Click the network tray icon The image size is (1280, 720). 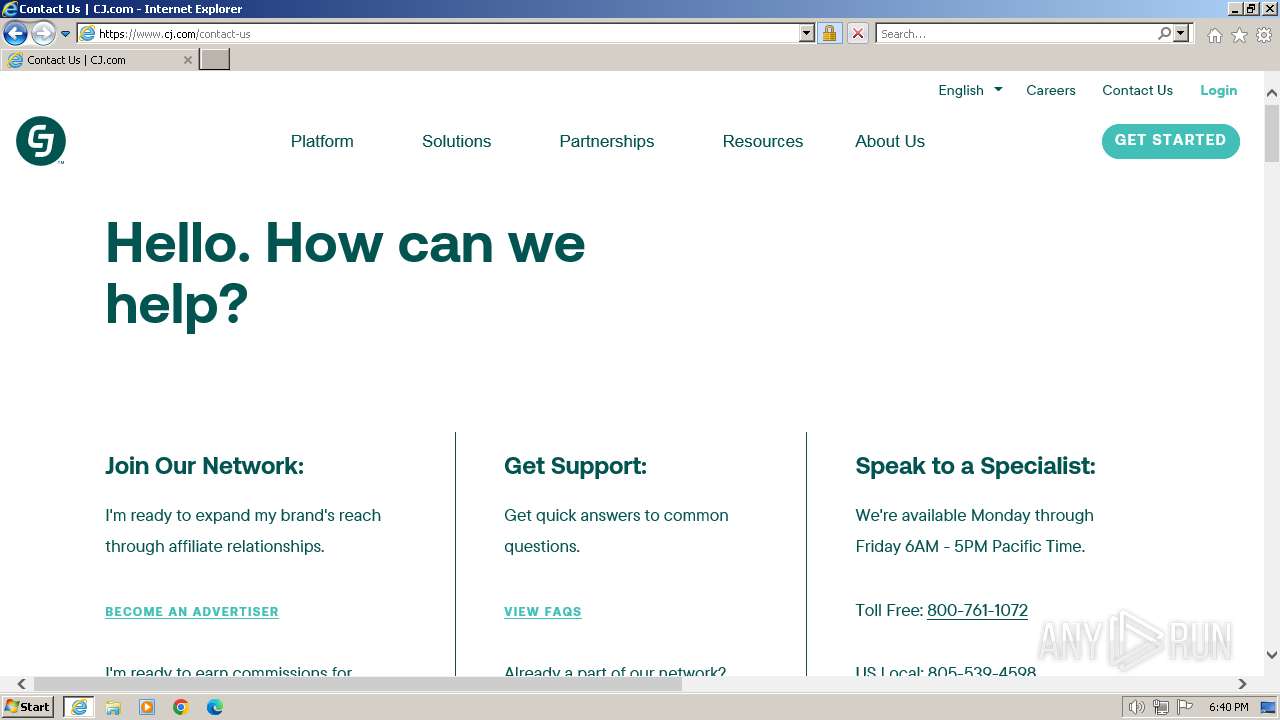(1161, 707)
